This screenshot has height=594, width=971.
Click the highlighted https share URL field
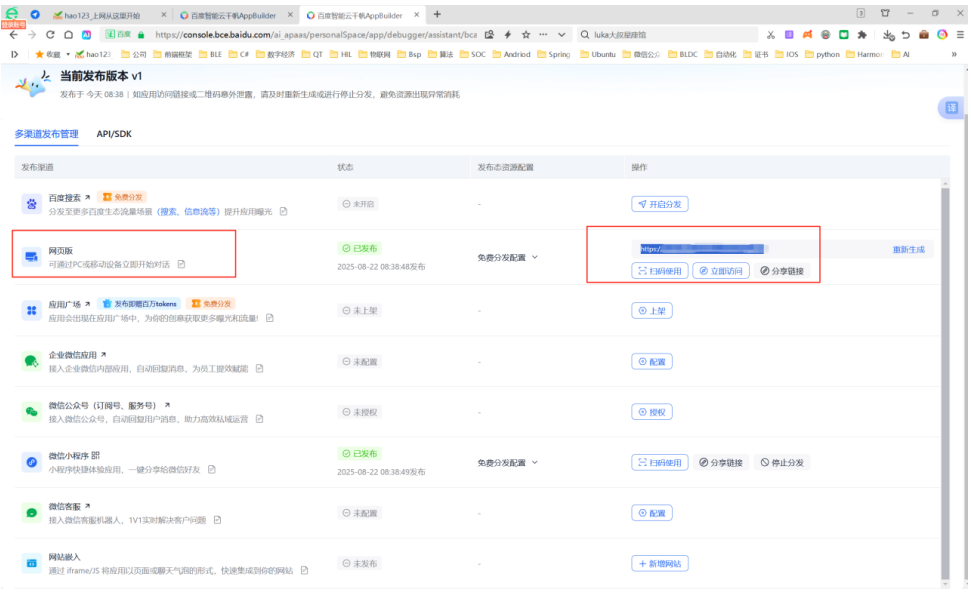pyautogui.click(x=702, y=249)
